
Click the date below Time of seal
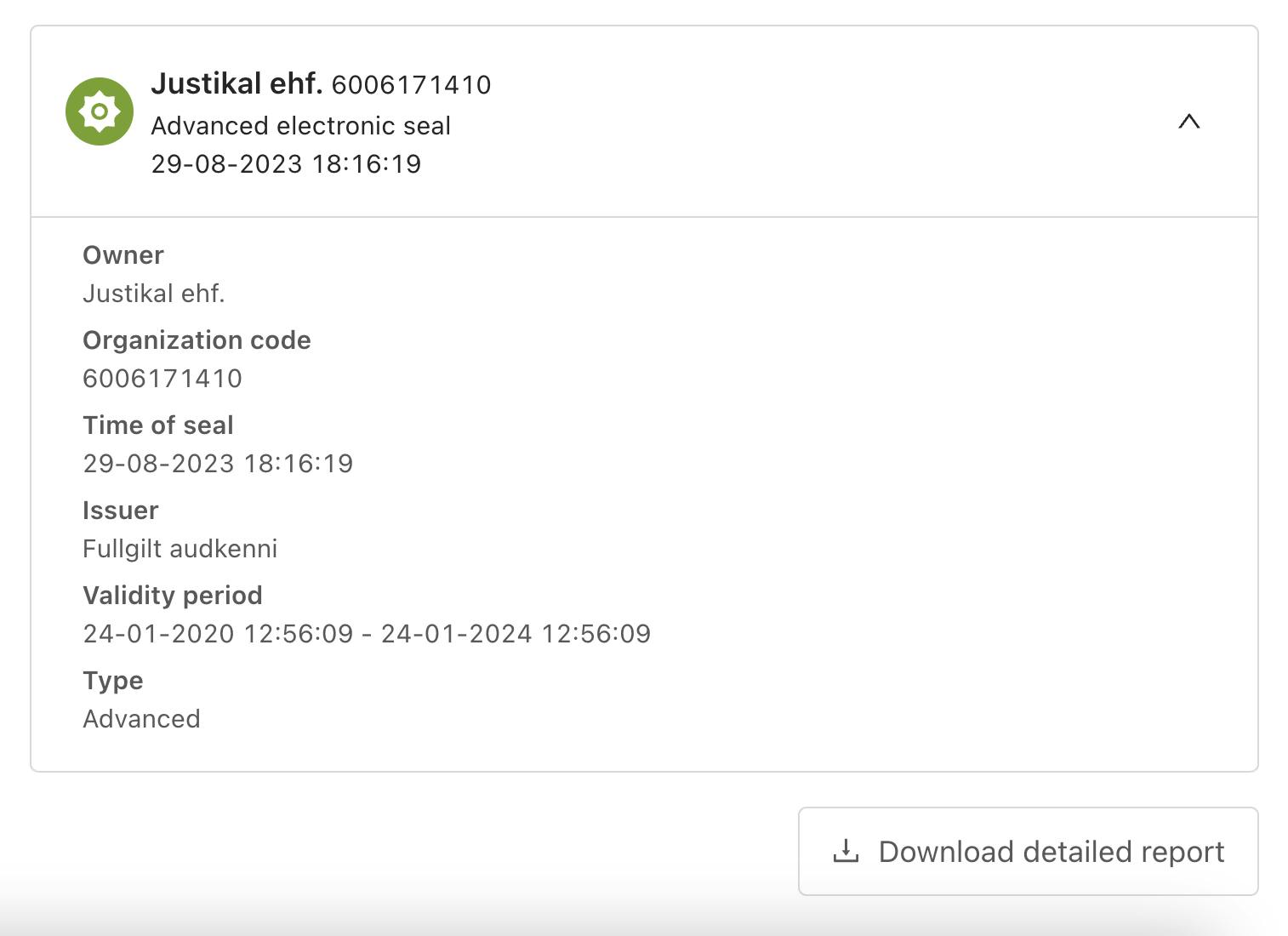click(x=218, y=464)
